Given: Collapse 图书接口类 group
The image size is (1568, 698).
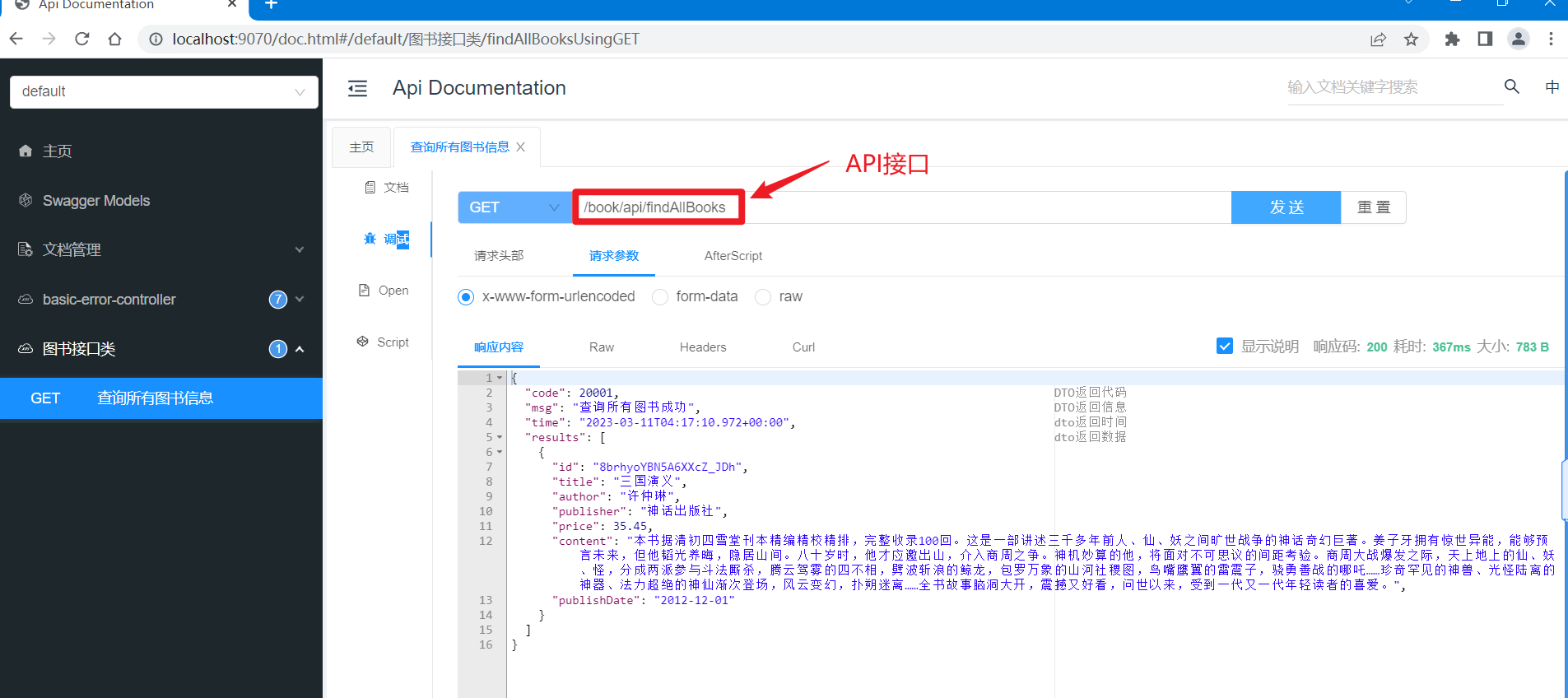Looking at the screenshot, I should click(161, 349).
